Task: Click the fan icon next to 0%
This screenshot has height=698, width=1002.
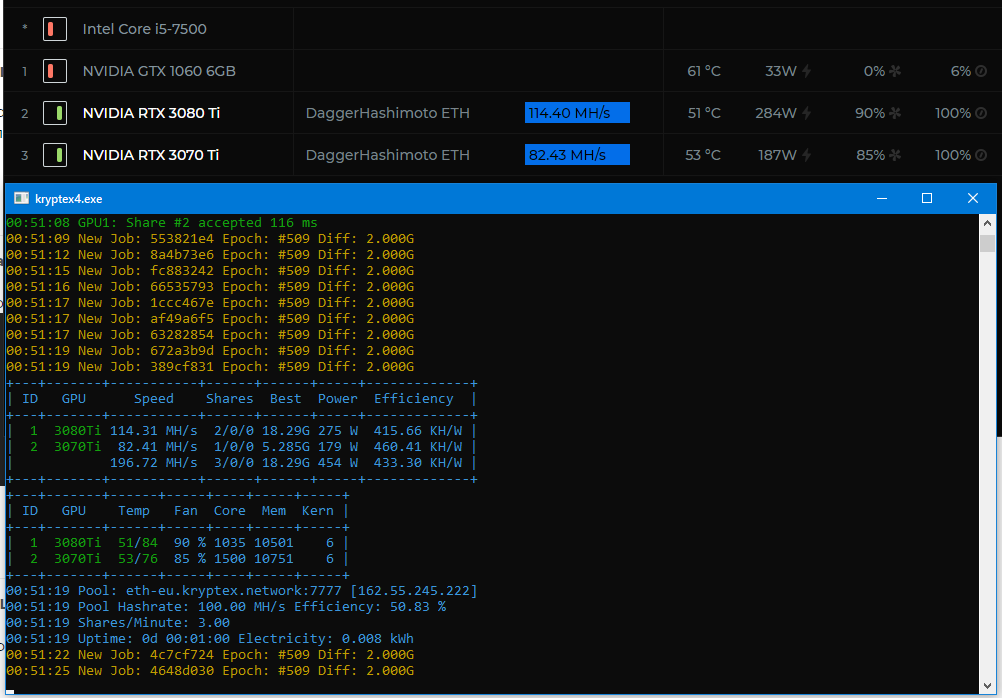Action: [x=895, y=71]
